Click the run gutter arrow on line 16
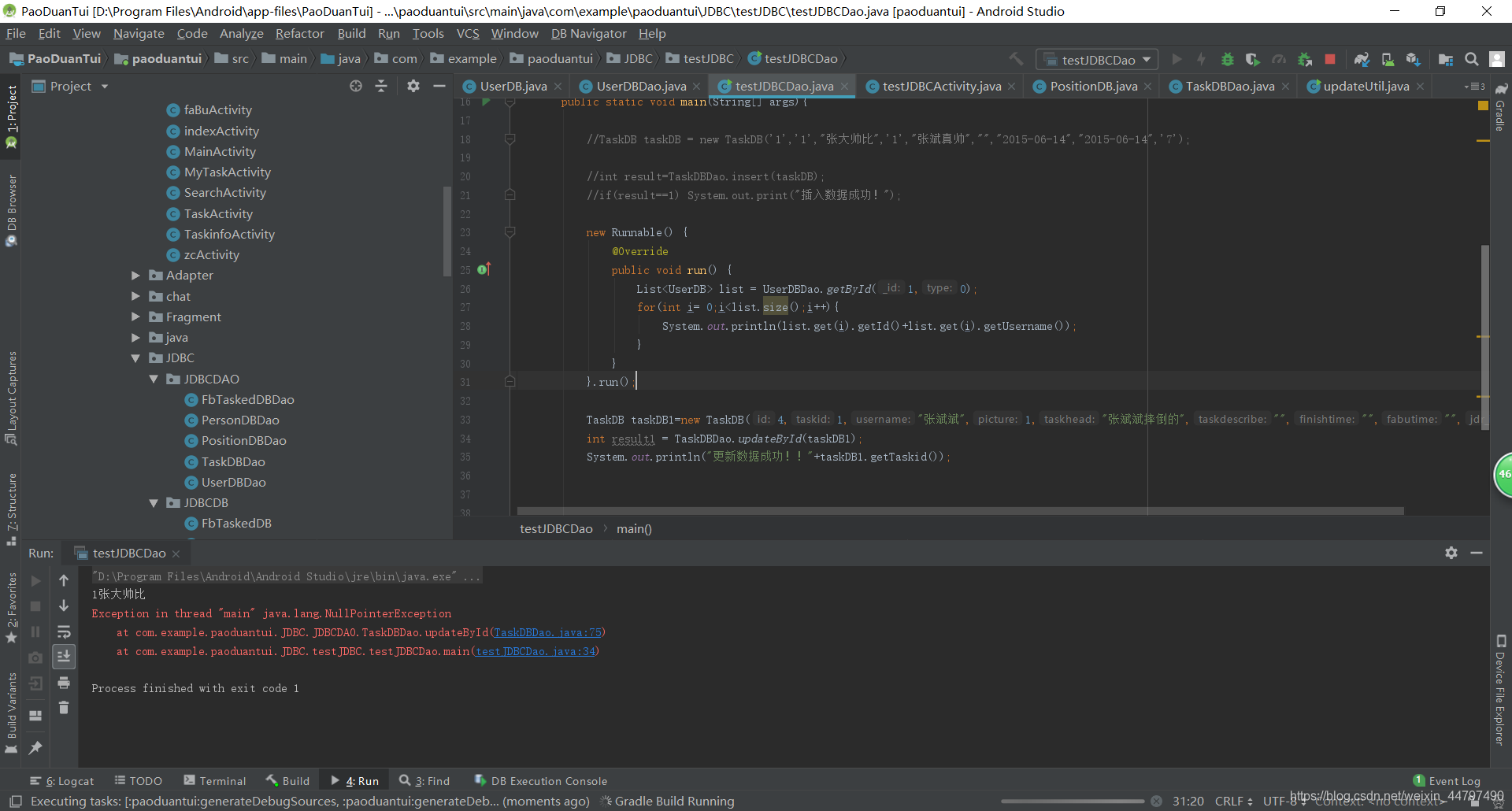The width and height of the screenshot is (1512, 811). 486,102
